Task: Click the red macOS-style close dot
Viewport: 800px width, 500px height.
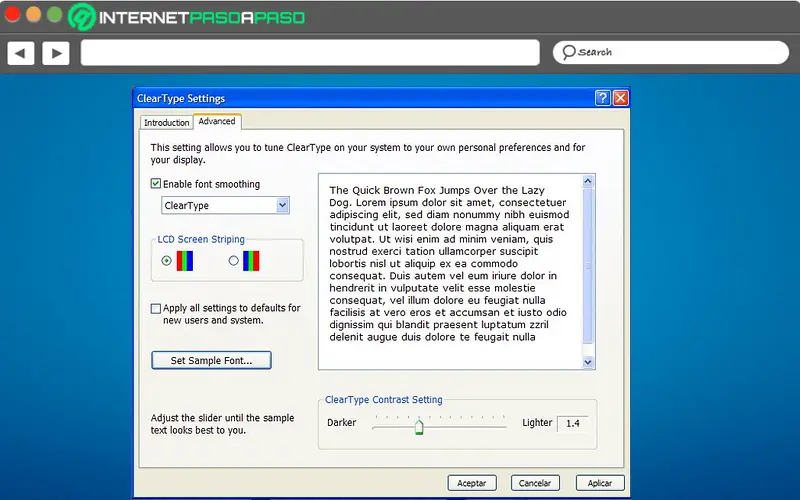Action: click(12, 14)
